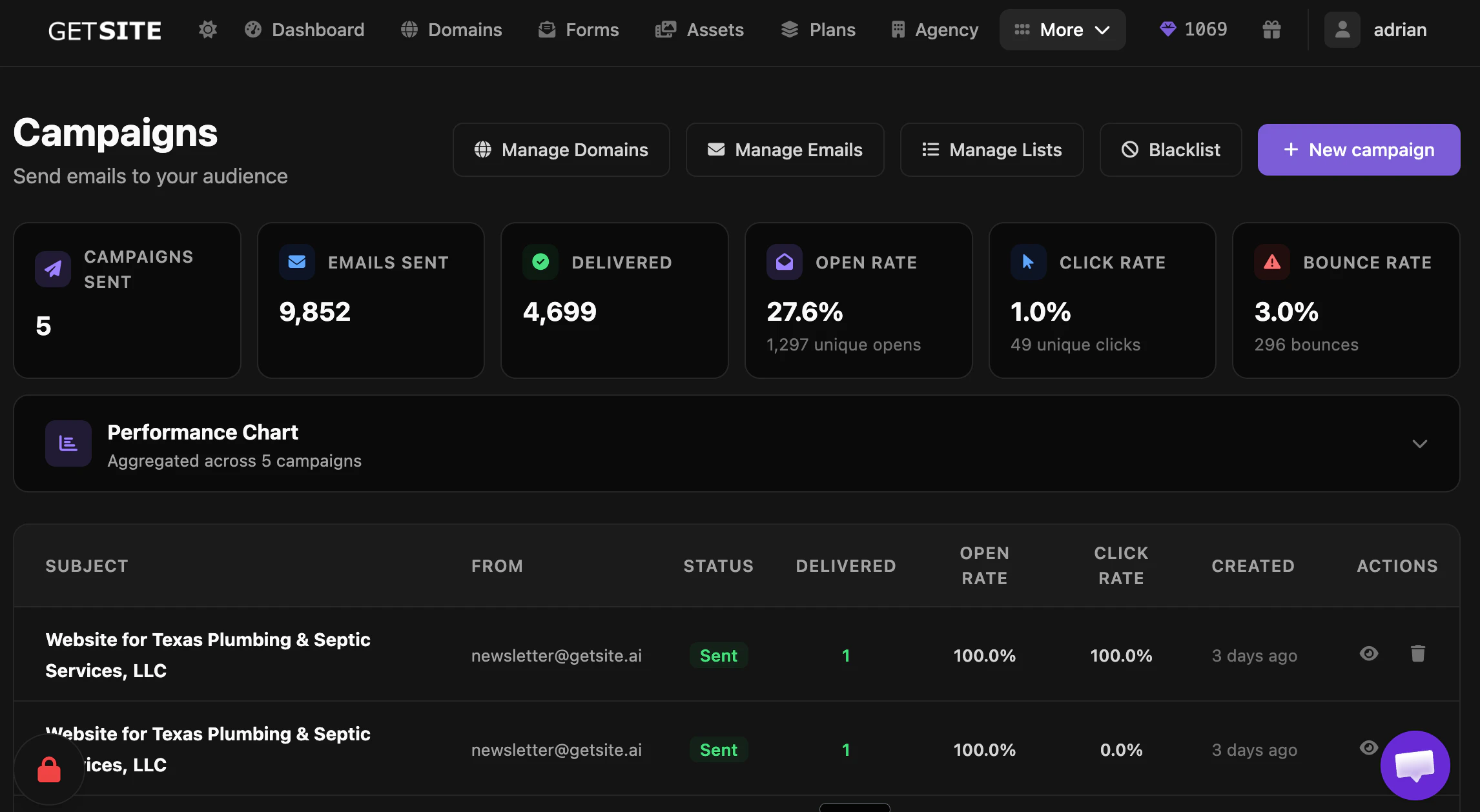Click the Campaigns Sent rocket icon
Viewport: 1480px width, 812px height.
click(52, 269)
